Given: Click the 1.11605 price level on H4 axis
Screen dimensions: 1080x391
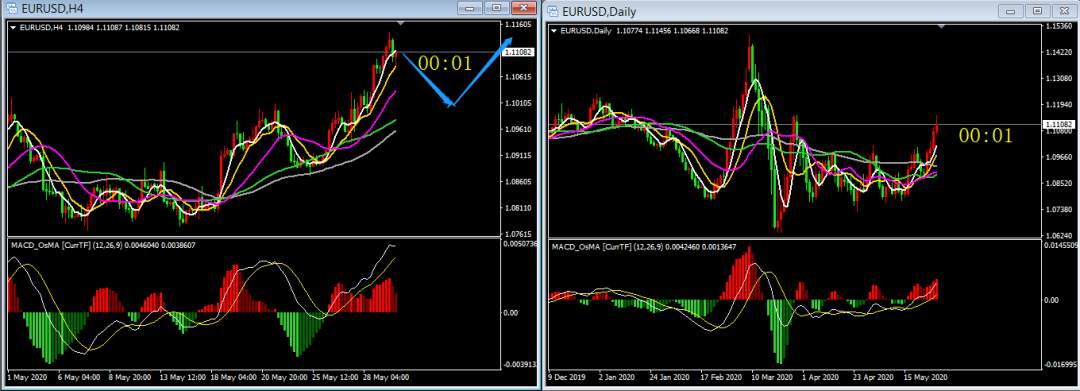Looking at the screenshot, I should (x=518, y=25).
